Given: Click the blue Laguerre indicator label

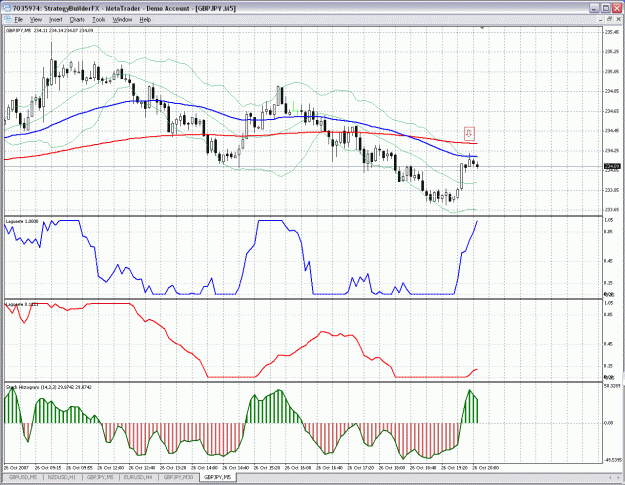Looking at the screenshot, I should 22,221.
